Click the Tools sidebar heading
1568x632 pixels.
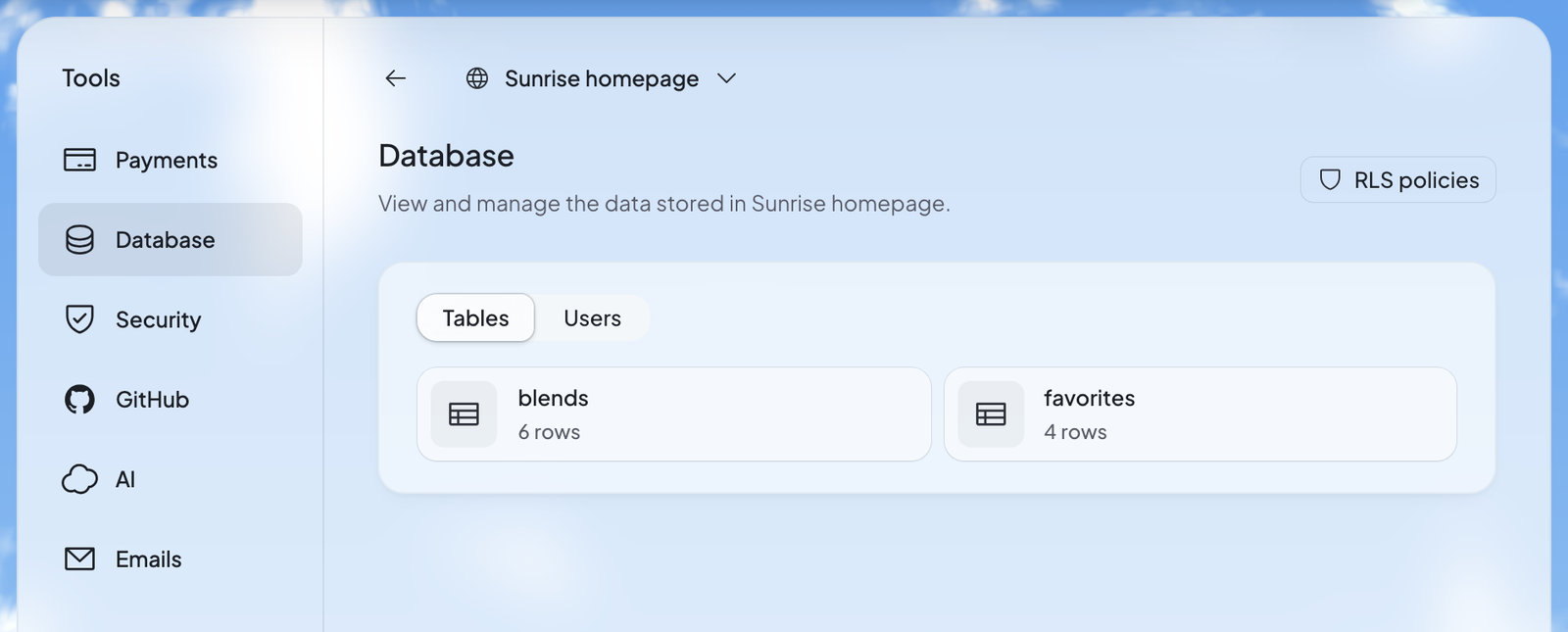point(91,78)
